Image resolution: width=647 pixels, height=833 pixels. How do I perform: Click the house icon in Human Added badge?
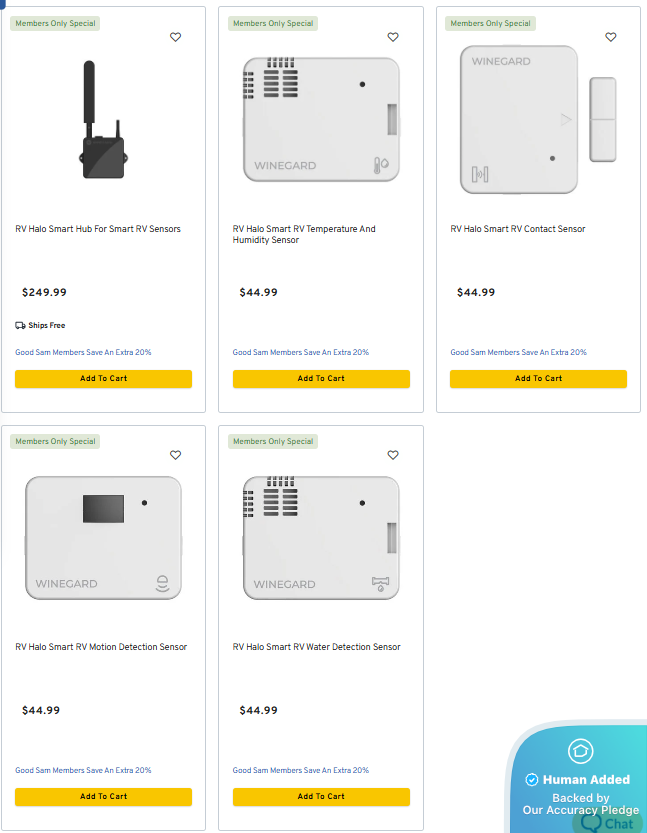pyautogui.click(x=581, y=751)
